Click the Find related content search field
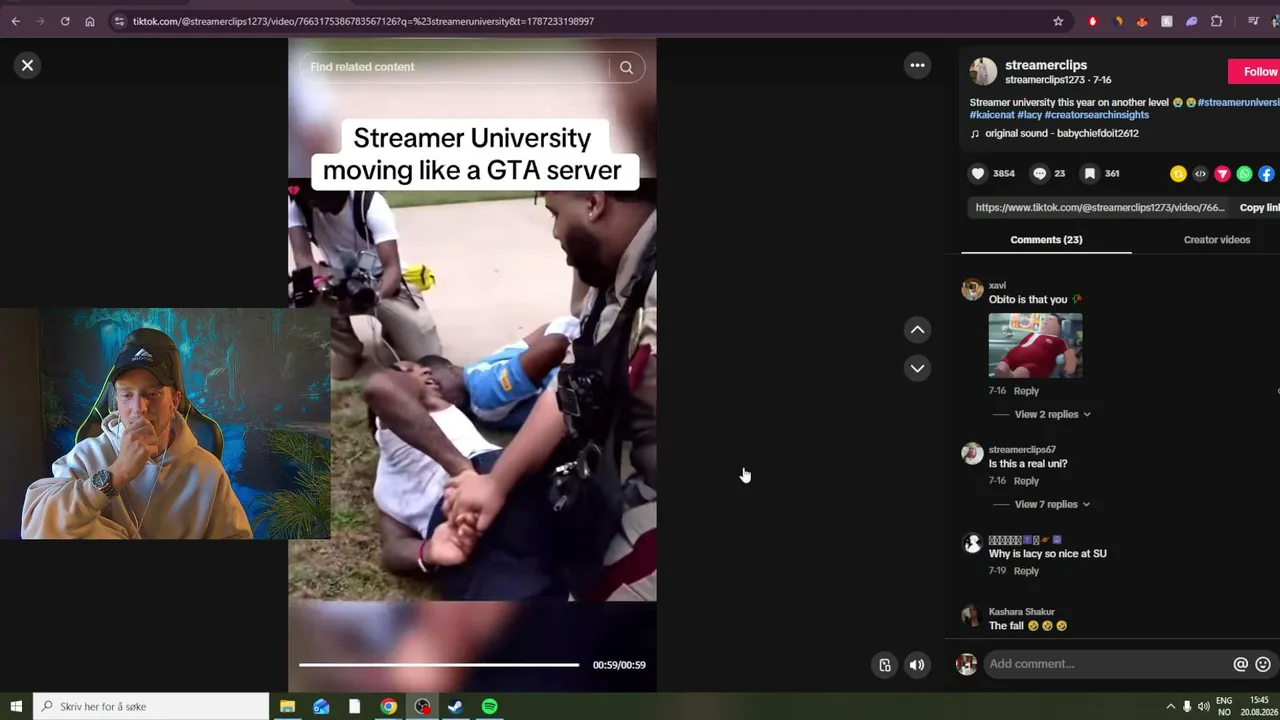 (455, 67)
